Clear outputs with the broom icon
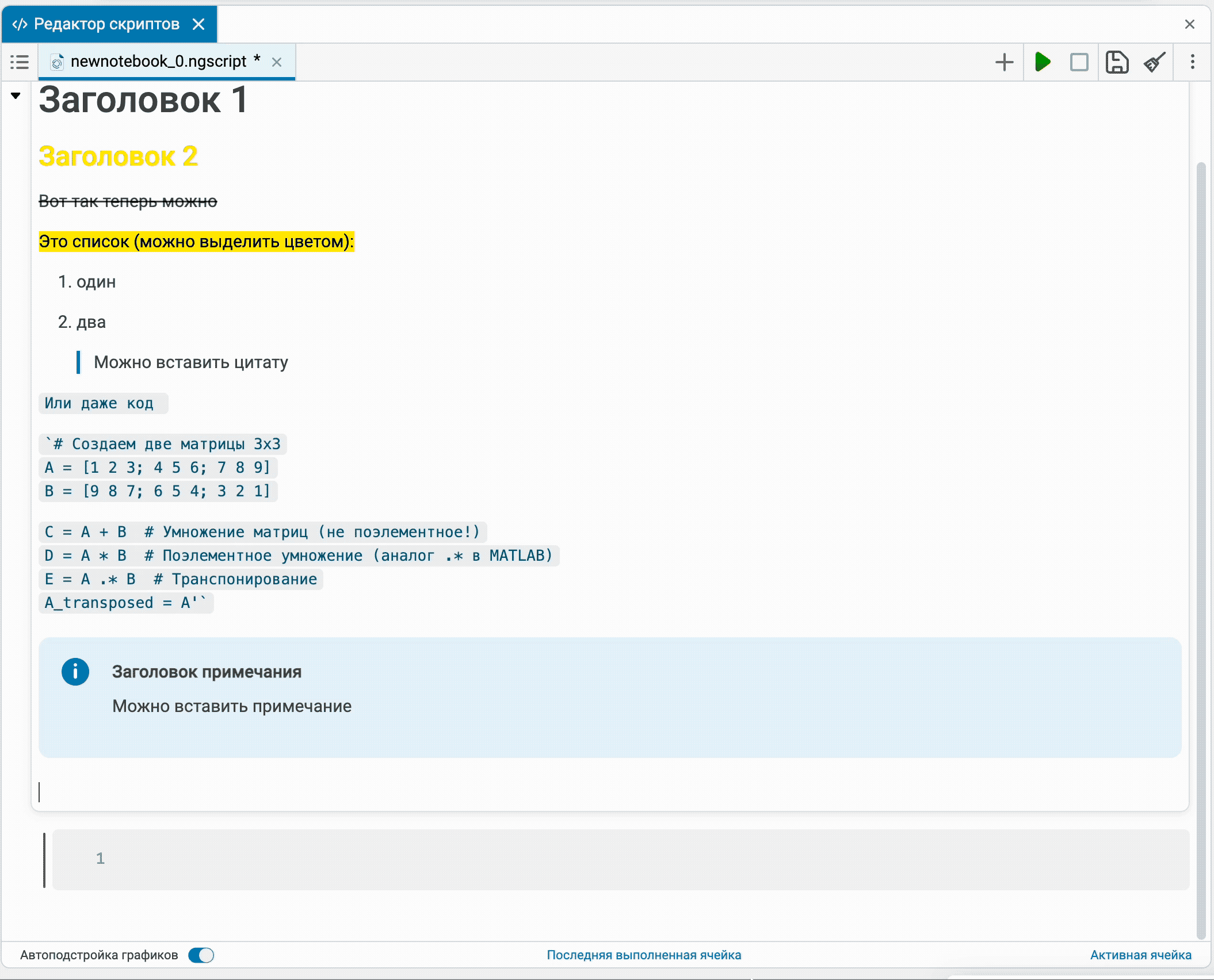The image size is (1214, 980). coord(1155,62)
